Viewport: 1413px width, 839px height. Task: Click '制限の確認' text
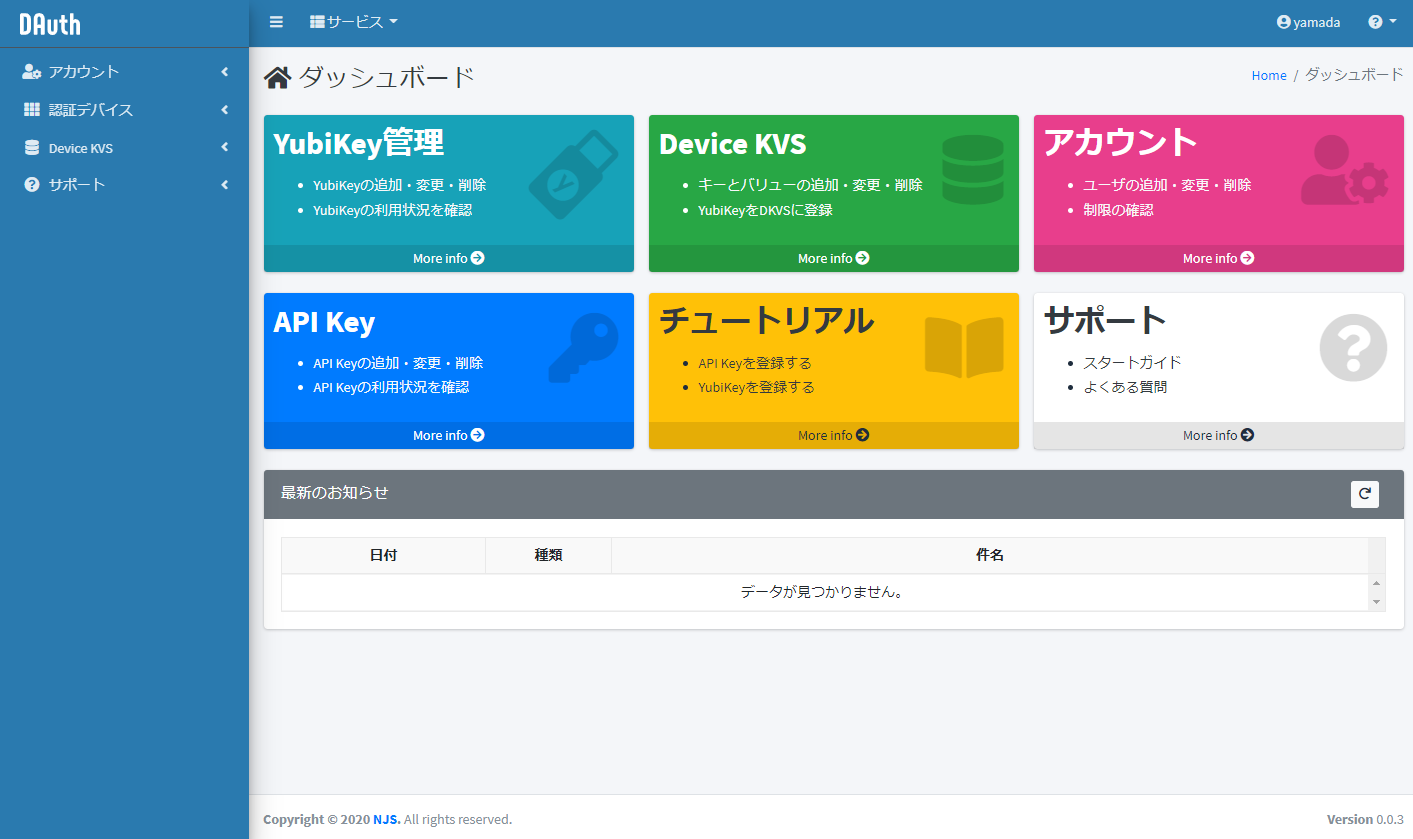tap(1118, 210)
